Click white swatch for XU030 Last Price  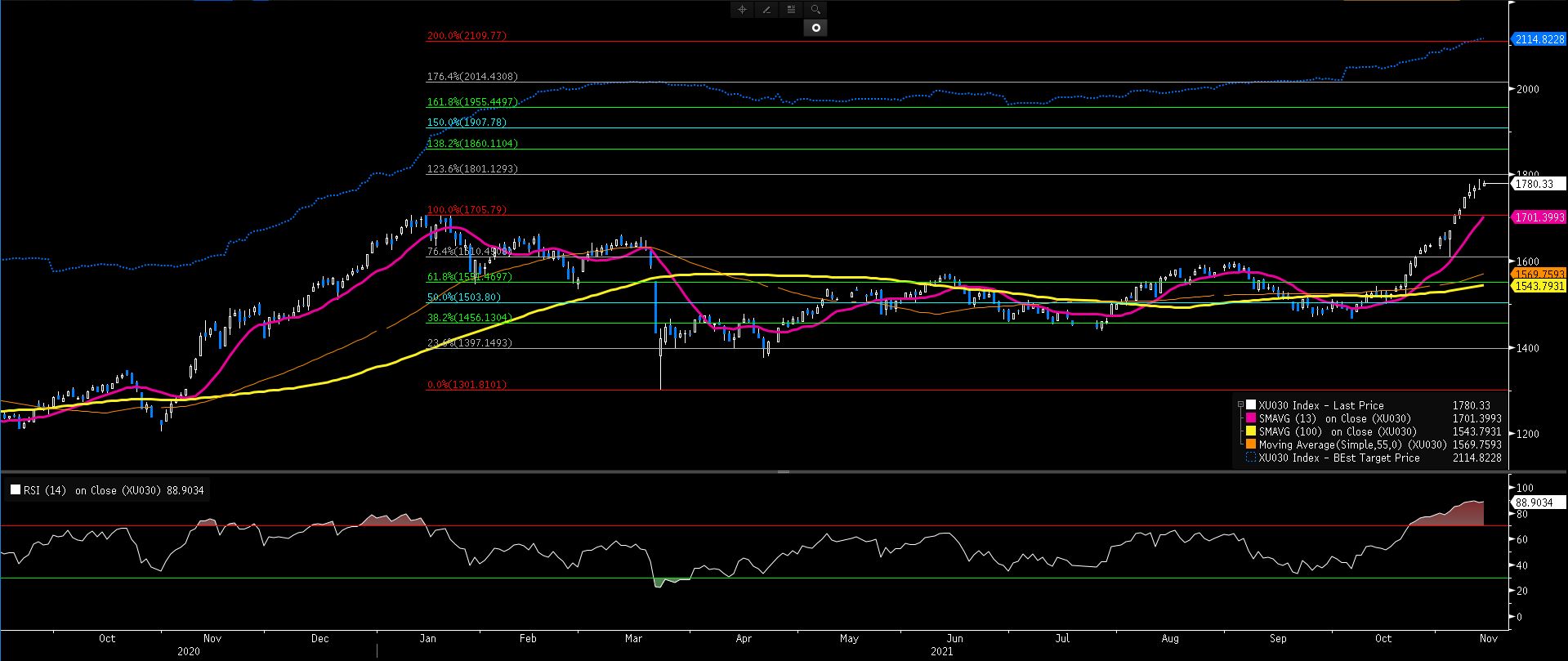point(1250,405)
